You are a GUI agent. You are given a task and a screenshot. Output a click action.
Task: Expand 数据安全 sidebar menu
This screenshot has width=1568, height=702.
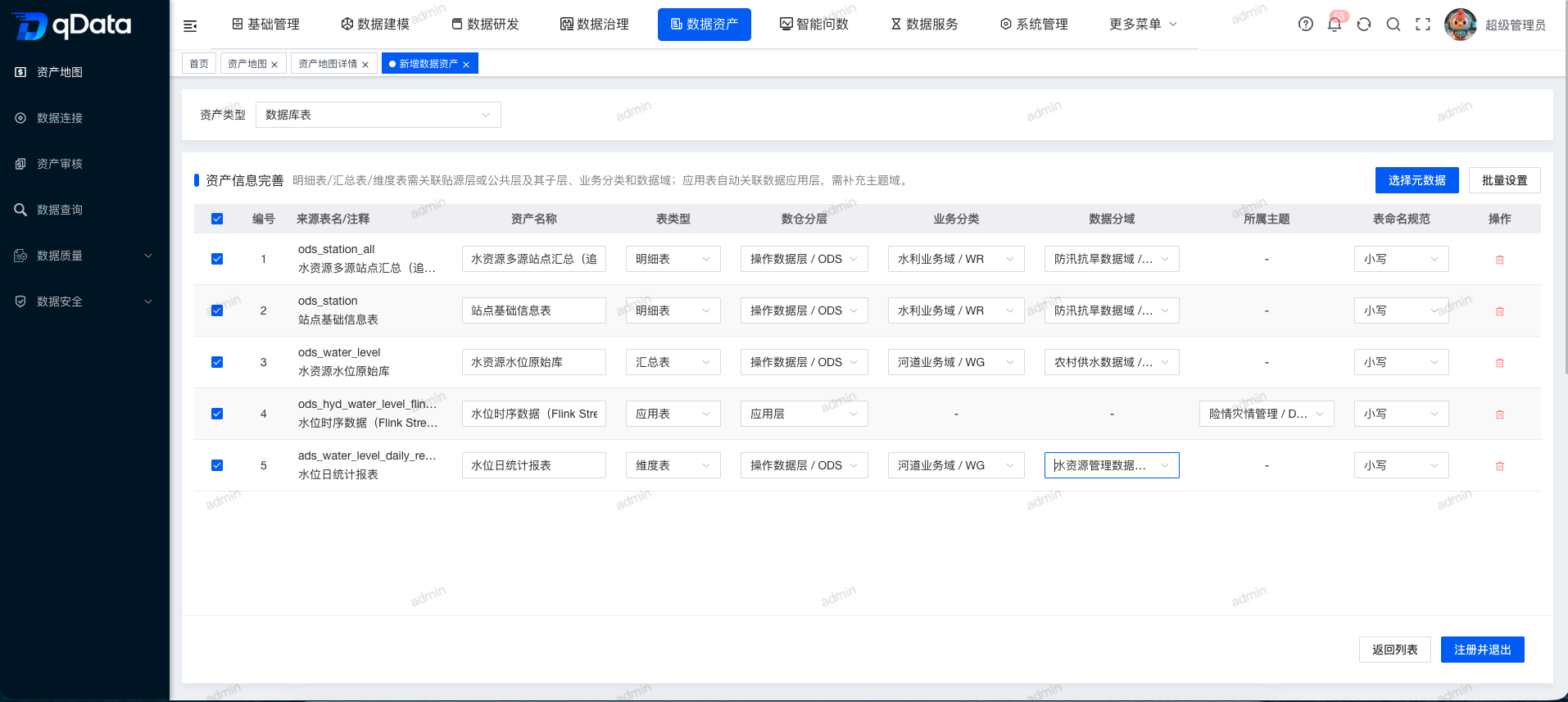(84, 301)
